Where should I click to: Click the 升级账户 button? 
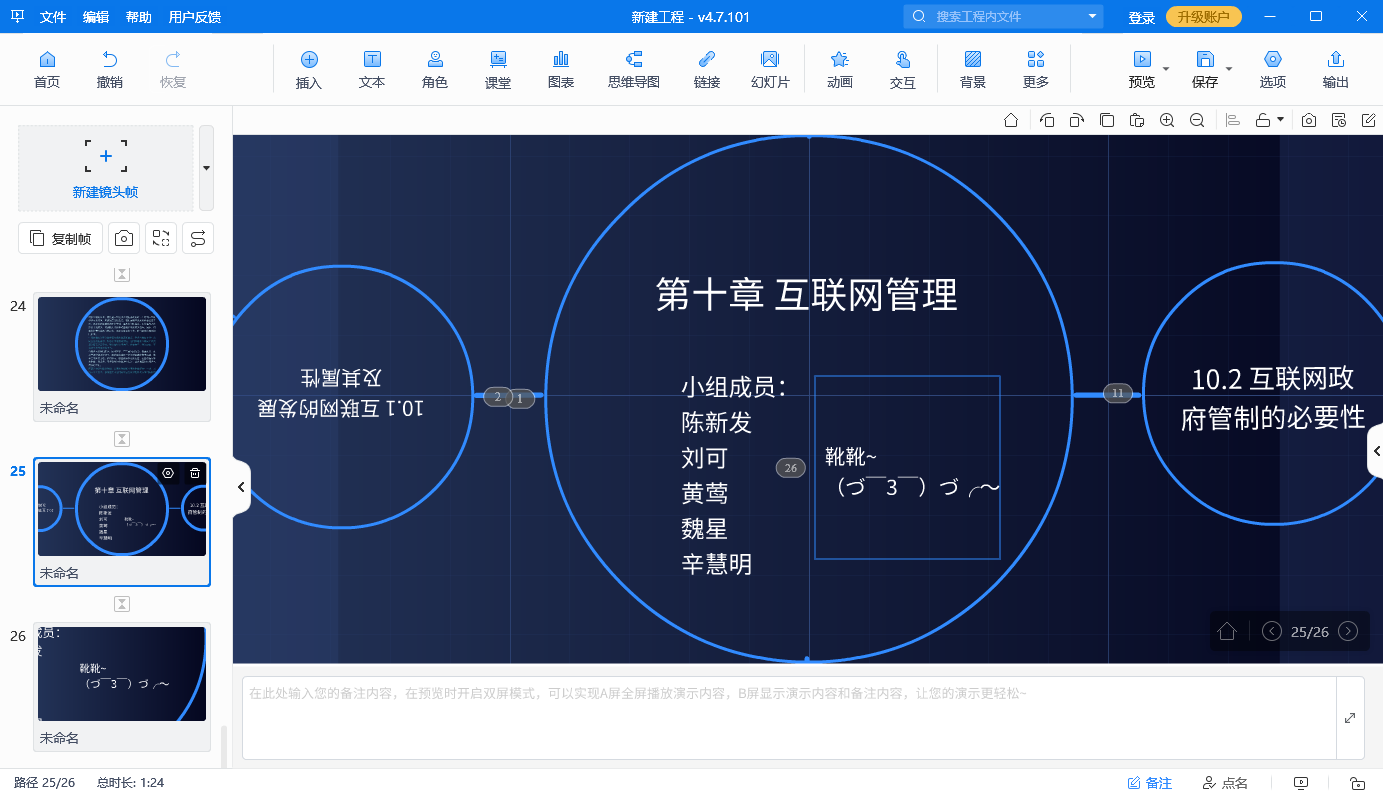click(x=1204, y=17)
